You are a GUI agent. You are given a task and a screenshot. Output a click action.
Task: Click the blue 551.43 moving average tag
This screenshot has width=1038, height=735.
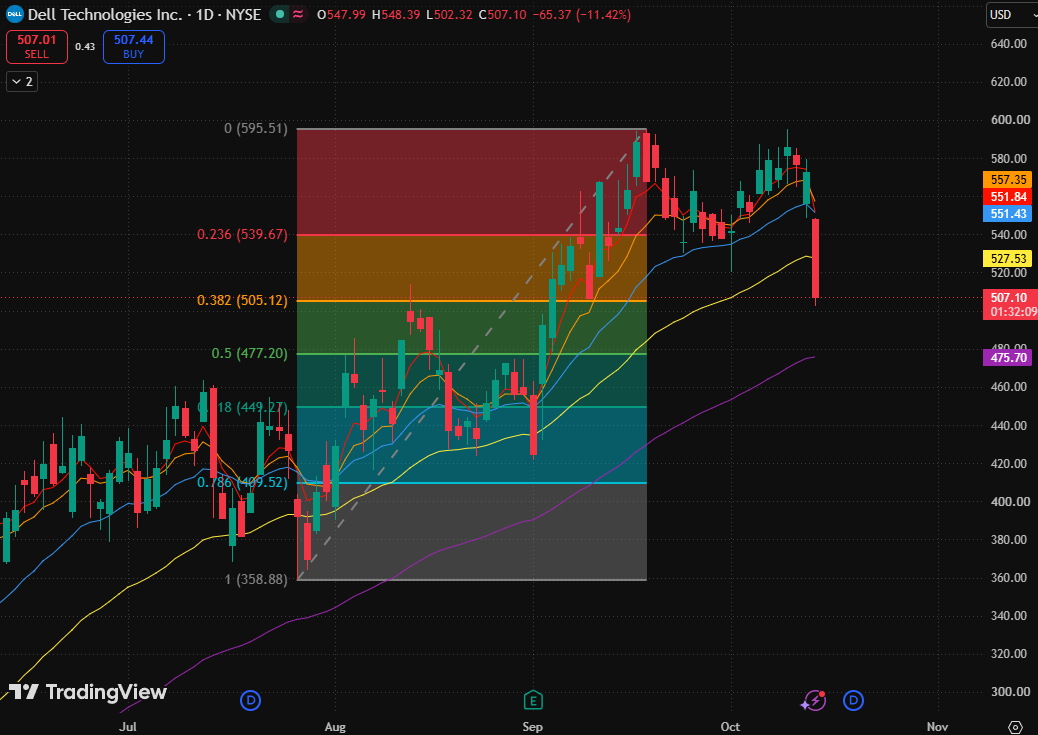pos(1008,213)
